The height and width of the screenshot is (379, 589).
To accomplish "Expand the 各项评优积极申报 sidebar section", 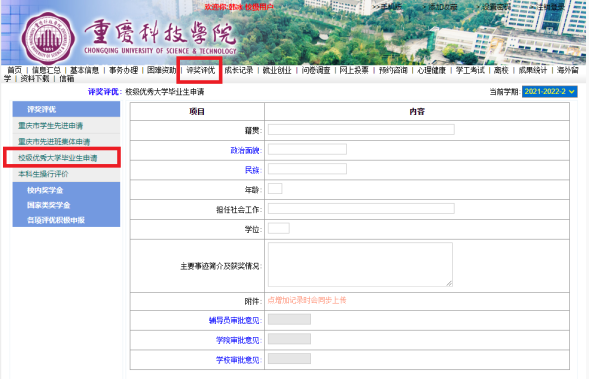I will [56, 220].
